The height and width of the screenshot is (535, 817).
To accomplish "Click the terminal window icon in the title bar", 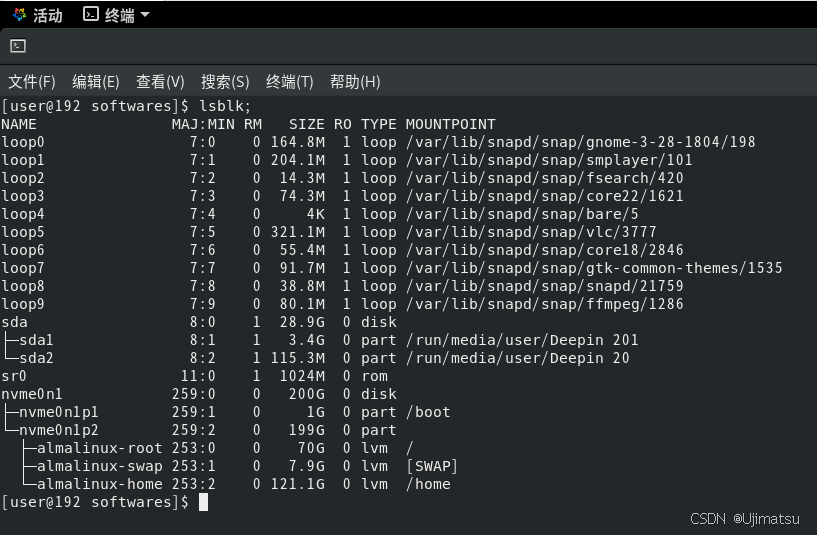I will tap(18, 46).
